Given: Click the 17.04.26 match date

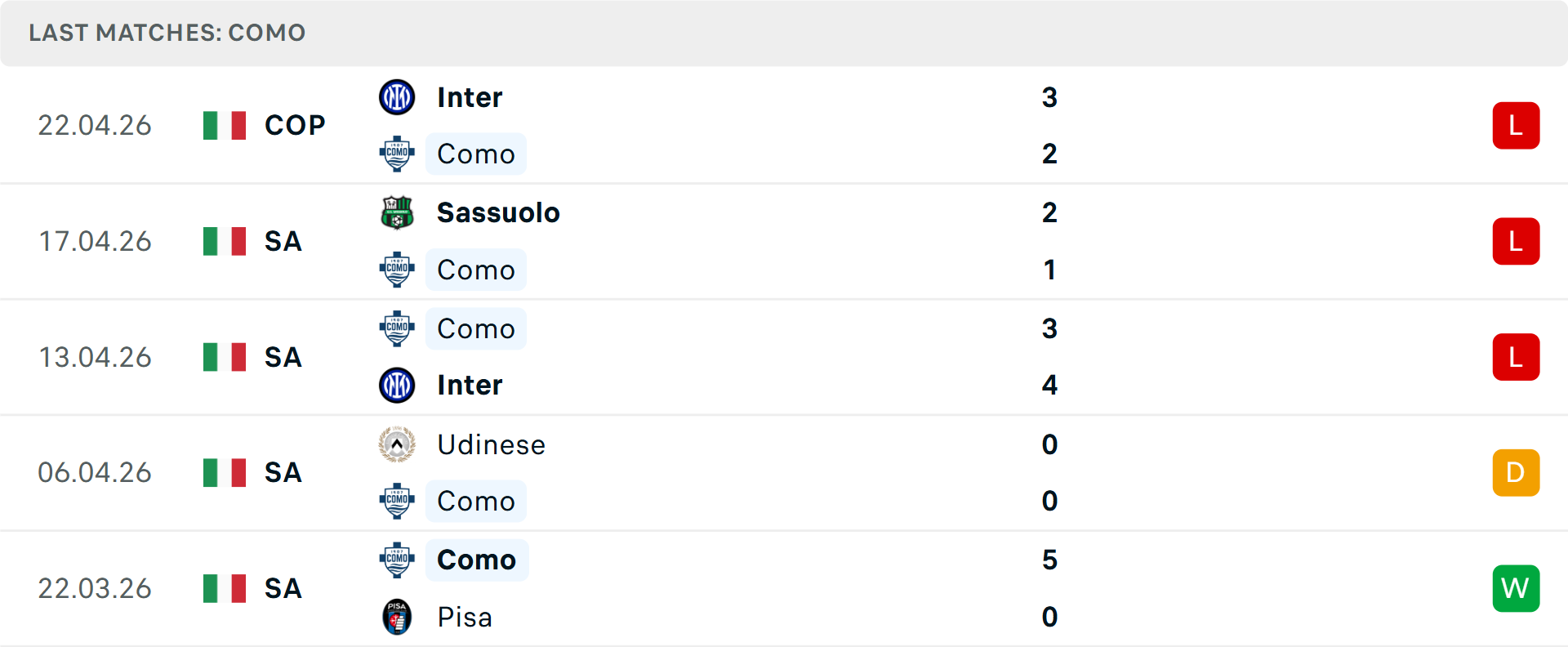Looking at the screenshot, I should tap(95, 241).
